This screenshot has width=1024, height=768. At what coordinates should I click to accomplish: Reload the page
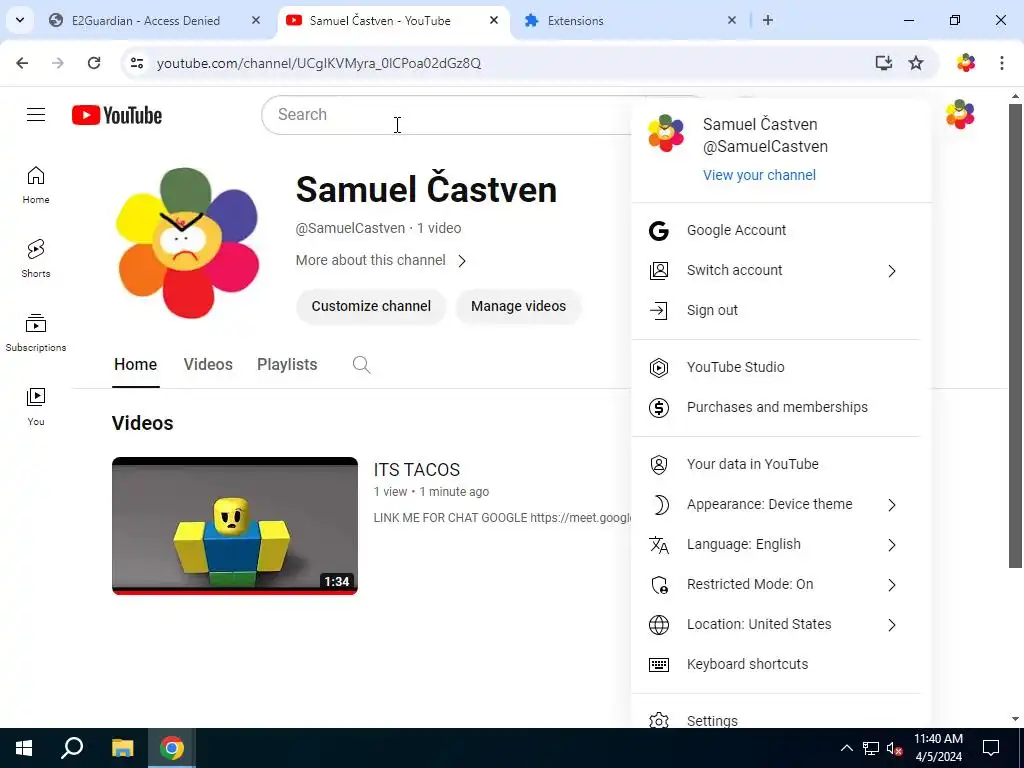(94, 63)
